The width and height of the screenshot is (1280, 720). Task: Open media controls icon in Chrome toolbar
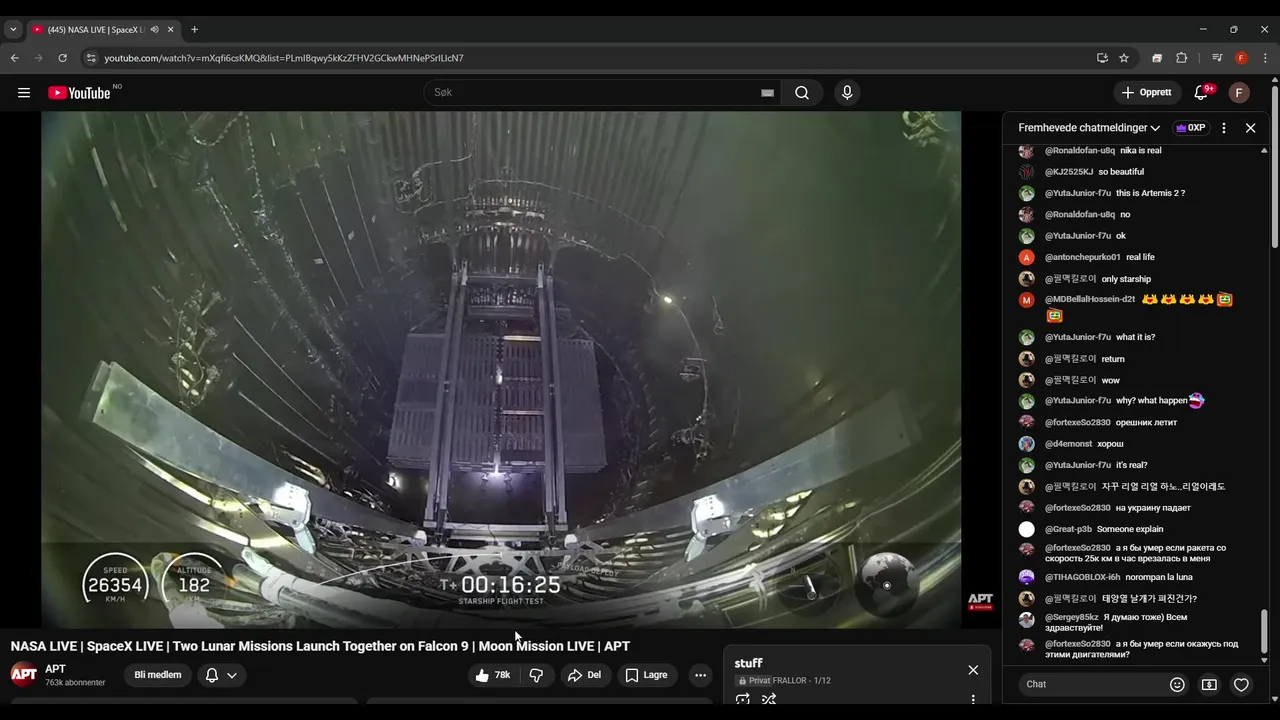click(x=1217, y=58)
